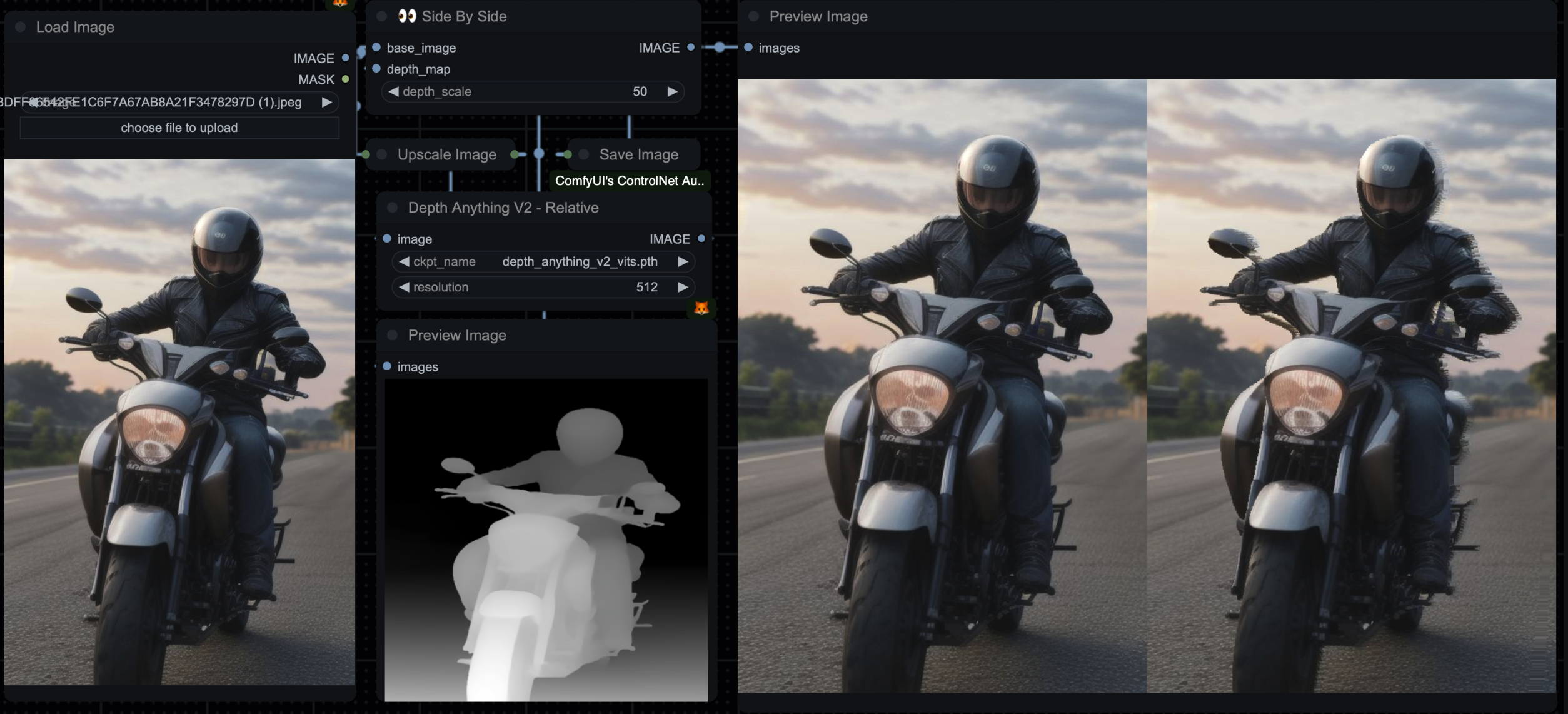The image size is (1568, 714).
Task: Click the large Preview Image's images input socket
Action: tap(748, 48)
